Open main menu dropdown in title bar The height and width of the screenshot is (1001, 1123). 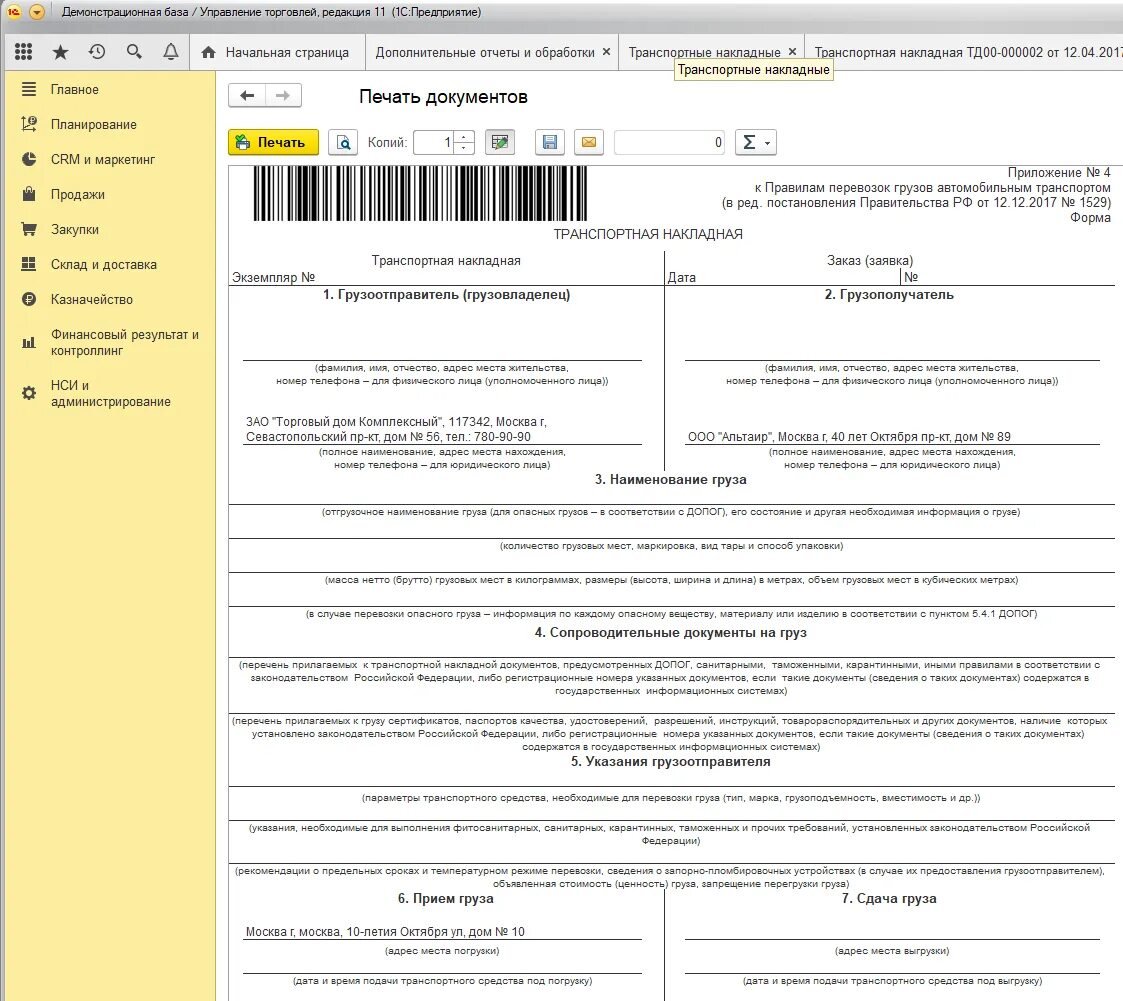click(37, 12)
